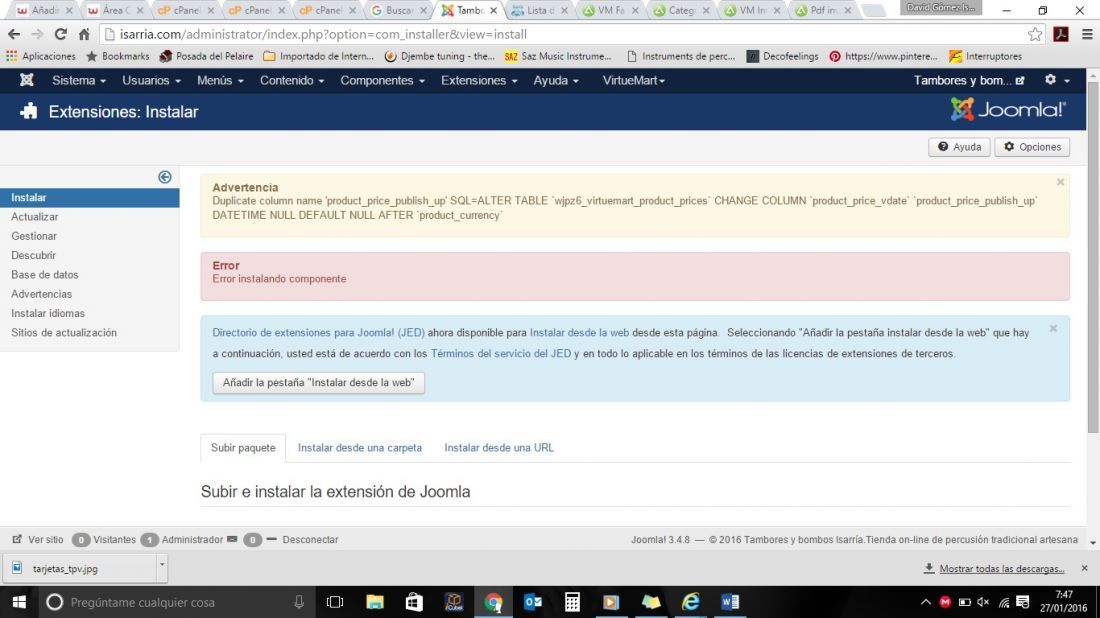1100x618 pixels.
Task: Open the Aplicaciones bookmarks shortcut
Action: pyautogui.click(x=40, y=56)
